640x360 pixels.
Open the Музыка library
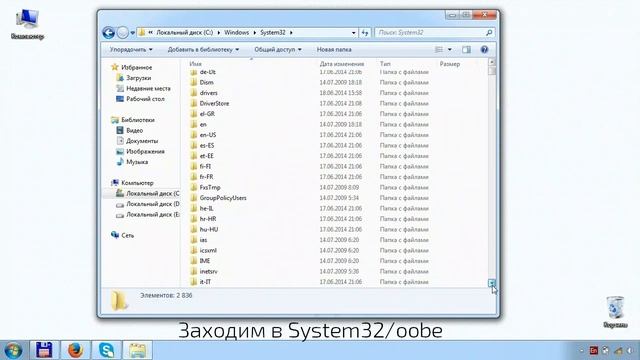pos(137,162)
